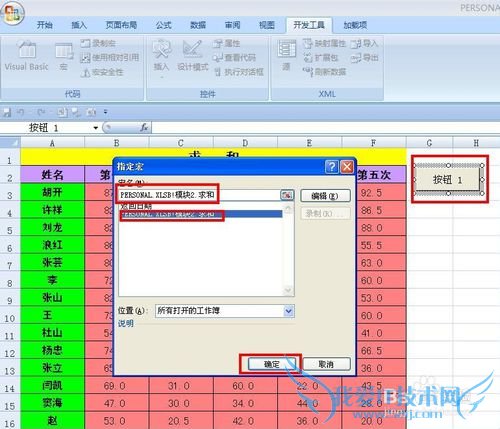Screen dimensions: 500x429
Task: Click 查看代码 view code
Action: click(x=235, y=57)
